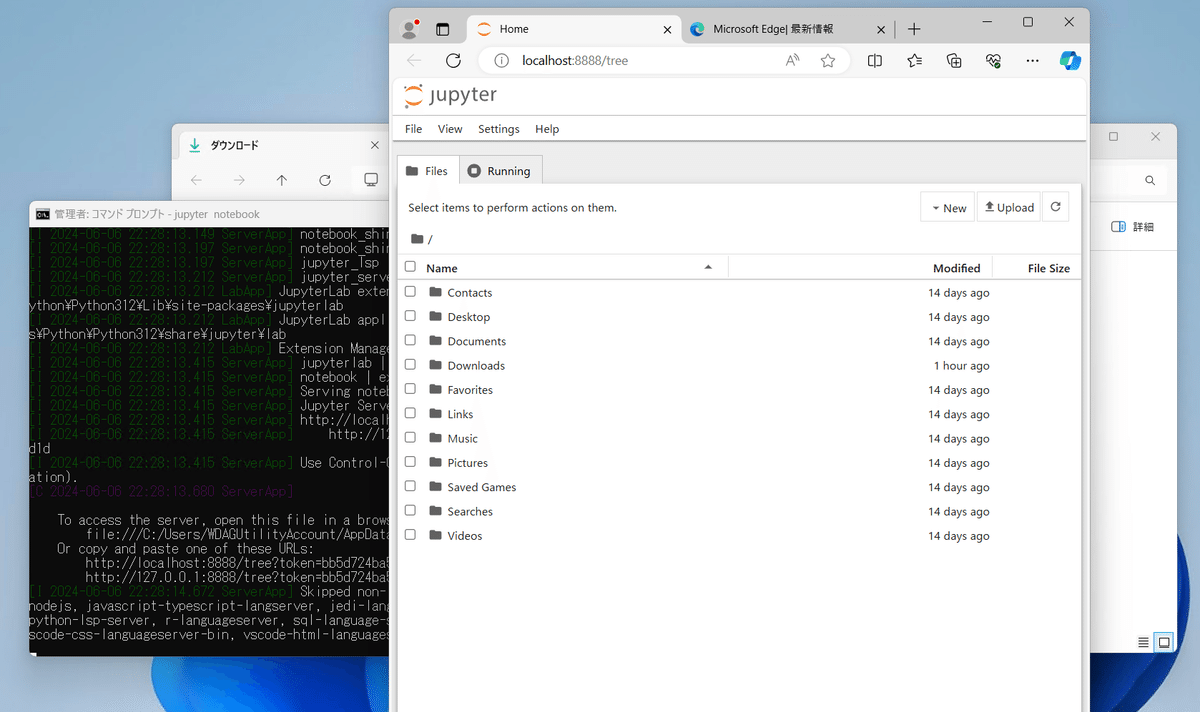Check the Saved Games folder checkbox
Image resolution: width=1200 pixels, height=712 pixels.
pyautogui.click(x=410, y=486)
